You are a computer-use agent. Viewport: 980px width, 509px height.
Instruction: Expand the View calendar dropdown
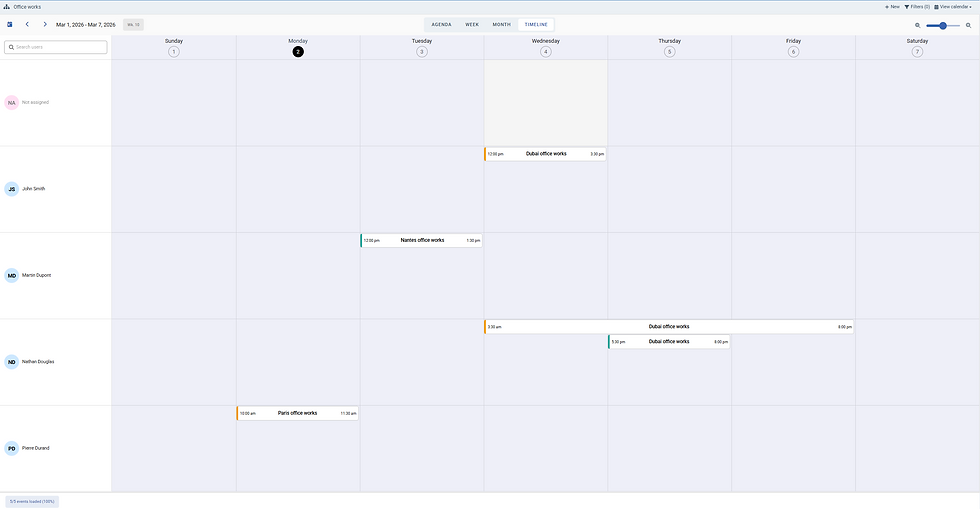coord(952,7)
